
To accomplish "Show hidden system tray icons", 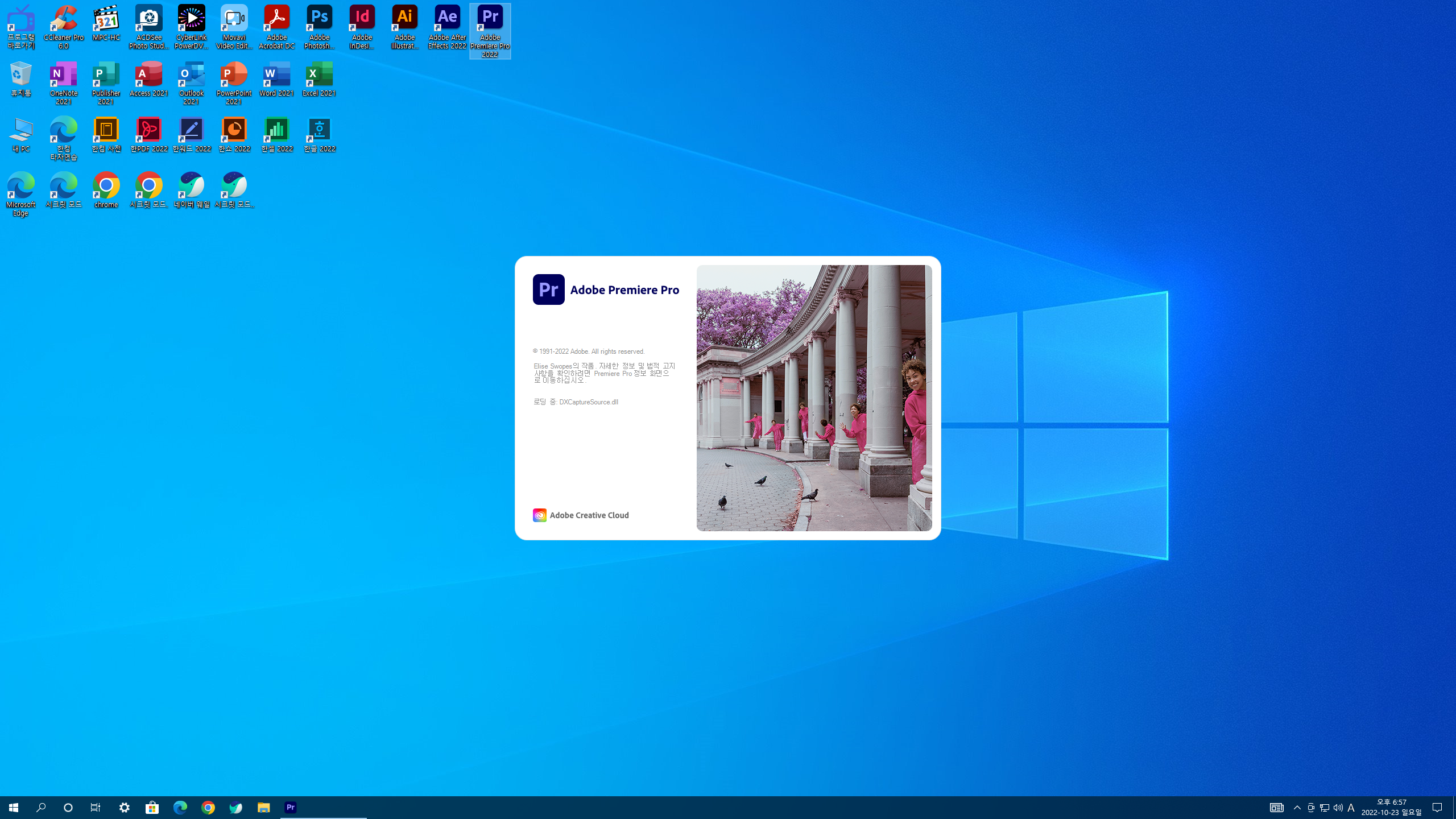I will 1297,808.
